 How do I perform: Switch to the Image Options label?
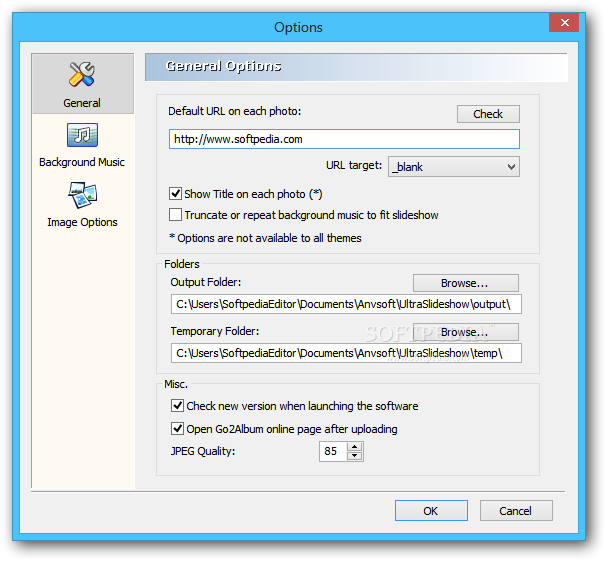(x=82, y=223)
